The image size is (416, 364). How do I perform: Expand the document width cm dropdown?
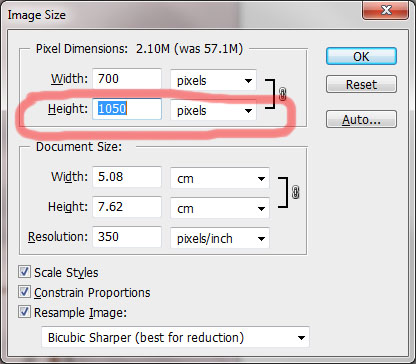coord(220,178)
